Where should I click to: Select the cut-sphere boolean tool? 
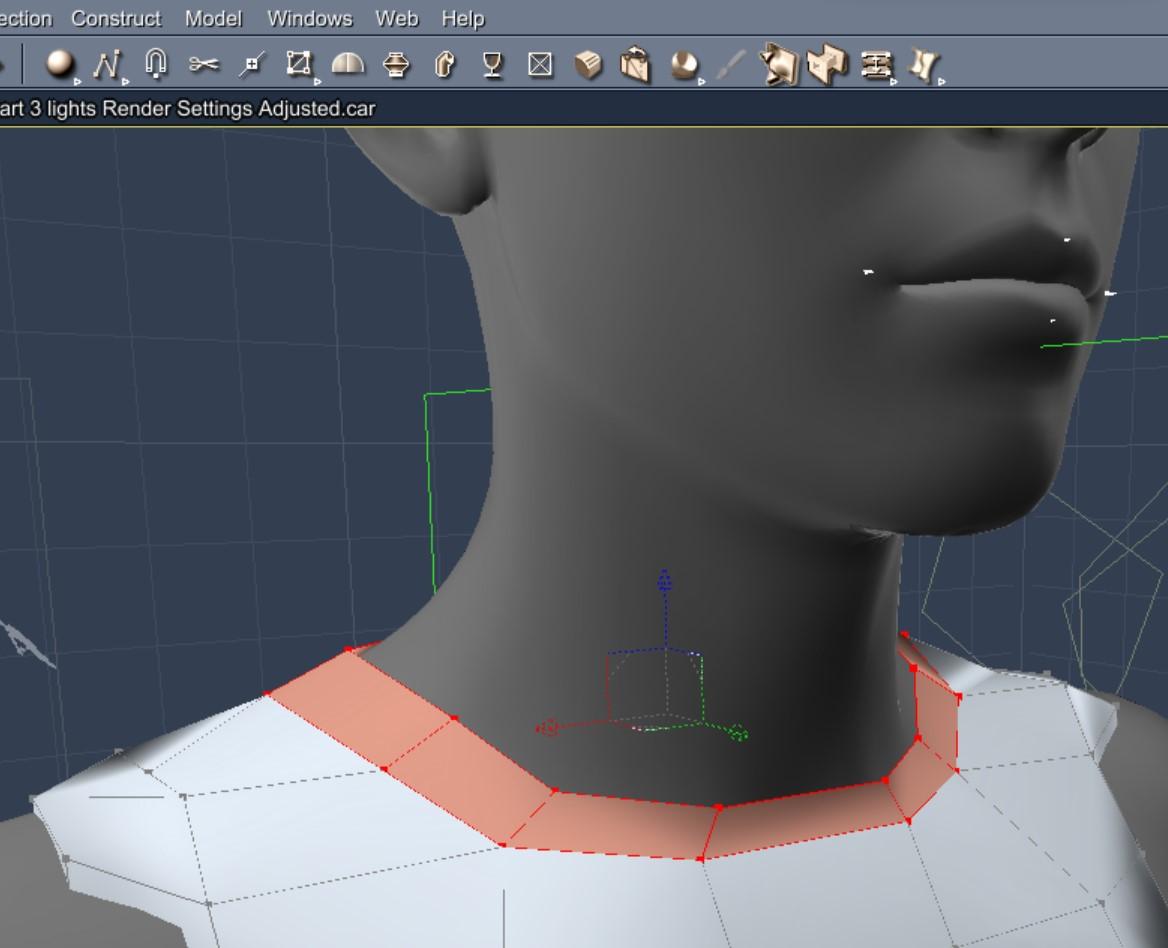click(684, 65)
